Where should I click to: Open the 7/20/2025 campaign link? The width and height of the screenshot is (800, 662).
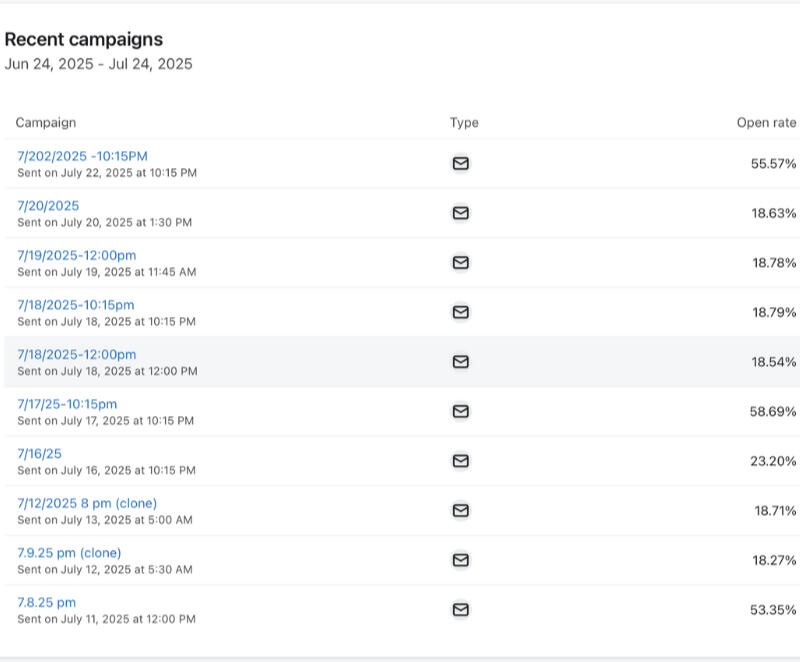48,206
